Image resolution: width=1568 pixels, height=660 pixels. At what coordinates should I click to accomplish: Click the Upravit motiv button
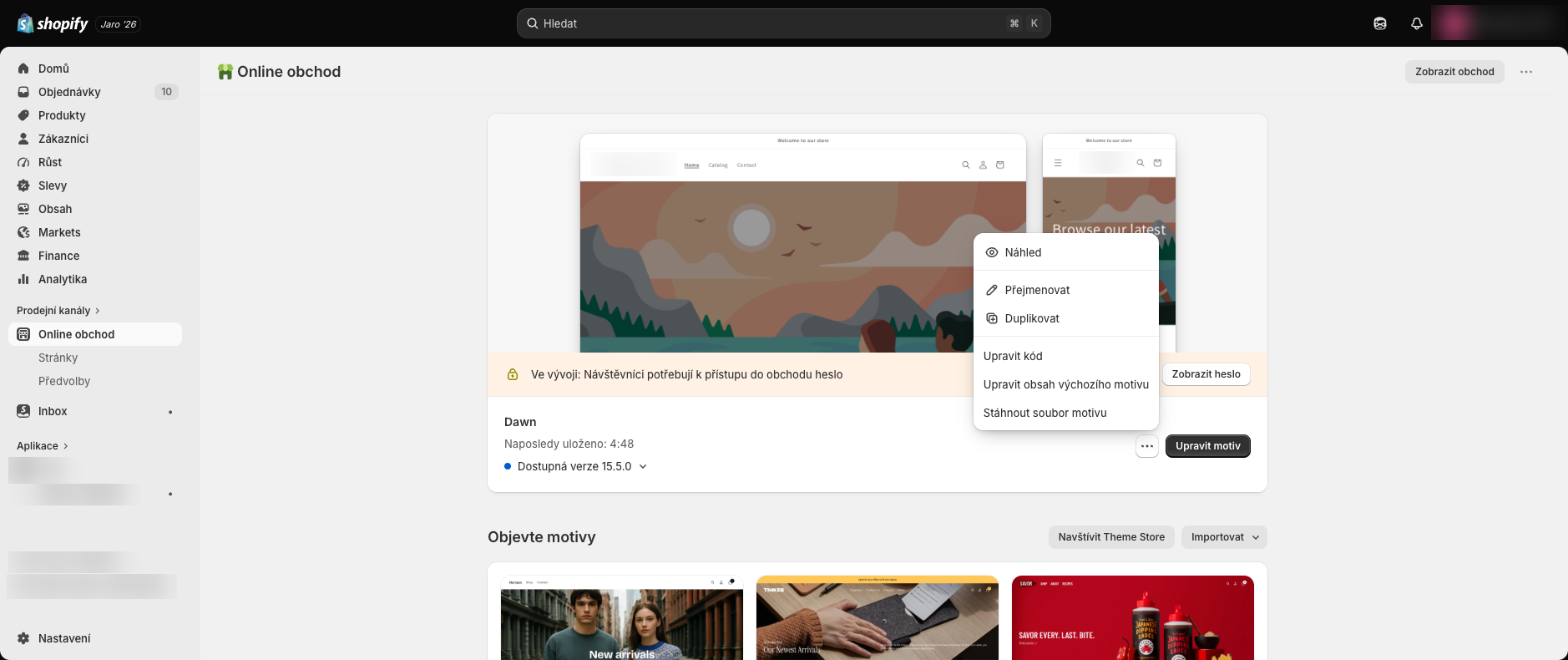(1208, 446)
